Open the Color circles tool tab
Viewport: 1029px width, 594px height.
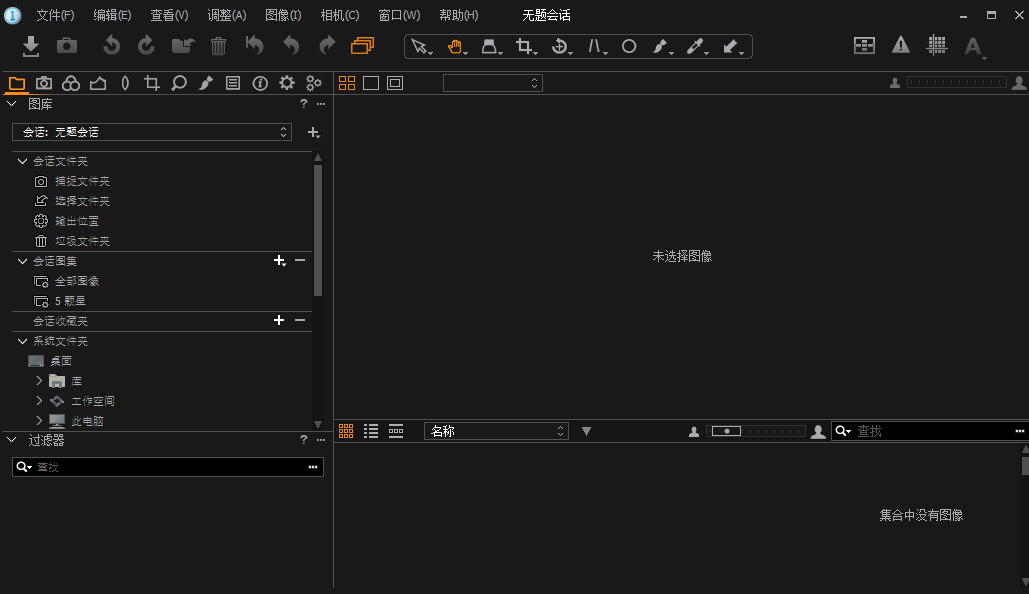click(71, 83)
